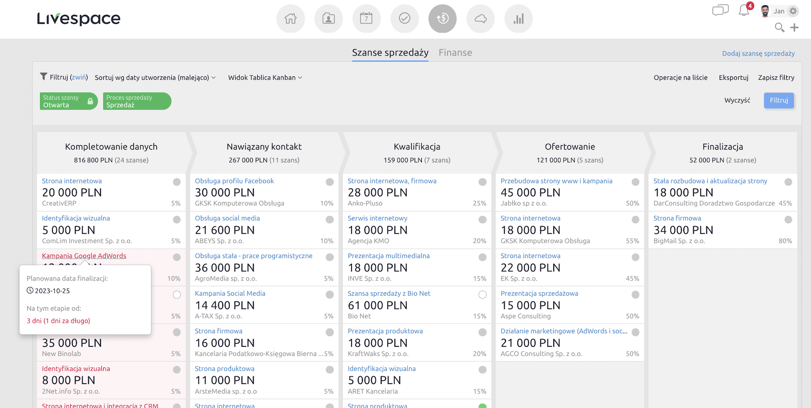Click the 61 000 PLN amount
Screen dimensions: 811x408
point(378,305)
